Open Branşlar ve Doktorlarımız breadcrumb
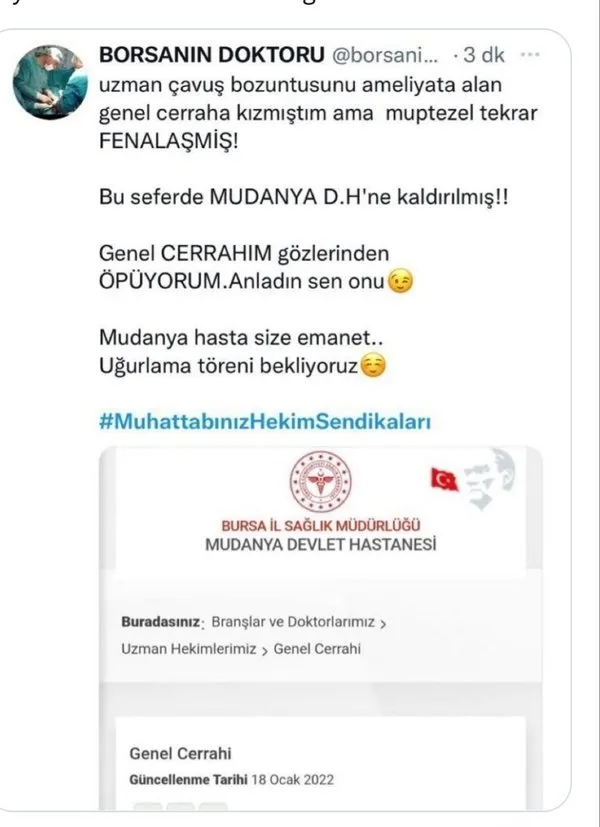Image resolution: width=600 pixels, height=827 pixels. point(293,622)
